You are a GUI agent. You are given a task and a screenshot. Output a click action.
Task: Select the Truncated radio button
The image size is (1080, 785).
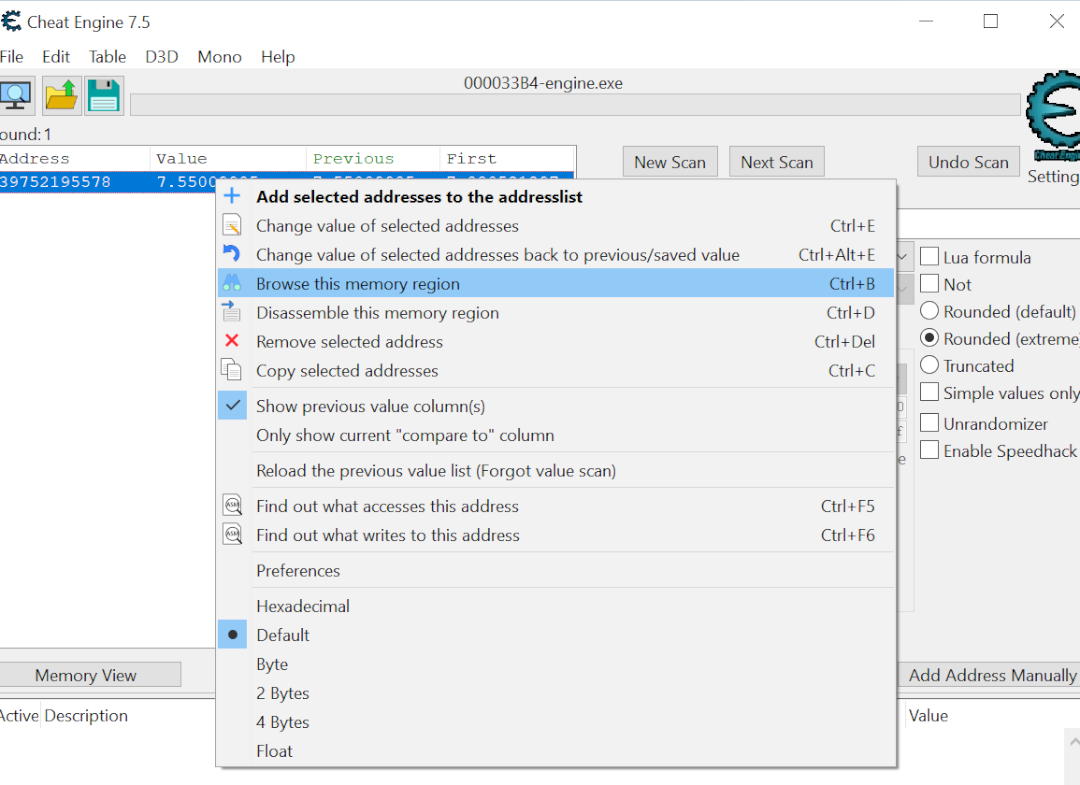tap(929, 365)
